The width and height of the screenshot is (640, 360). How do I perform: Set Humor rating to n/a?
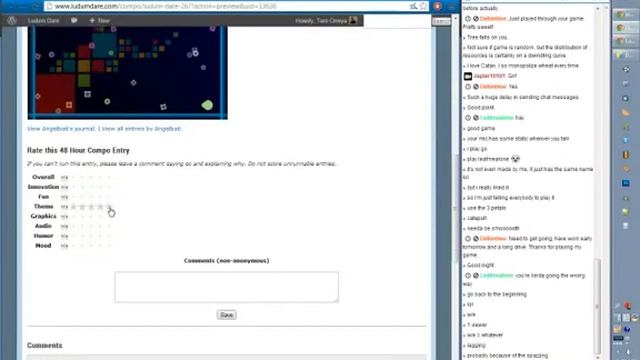(x=64, y=236)
